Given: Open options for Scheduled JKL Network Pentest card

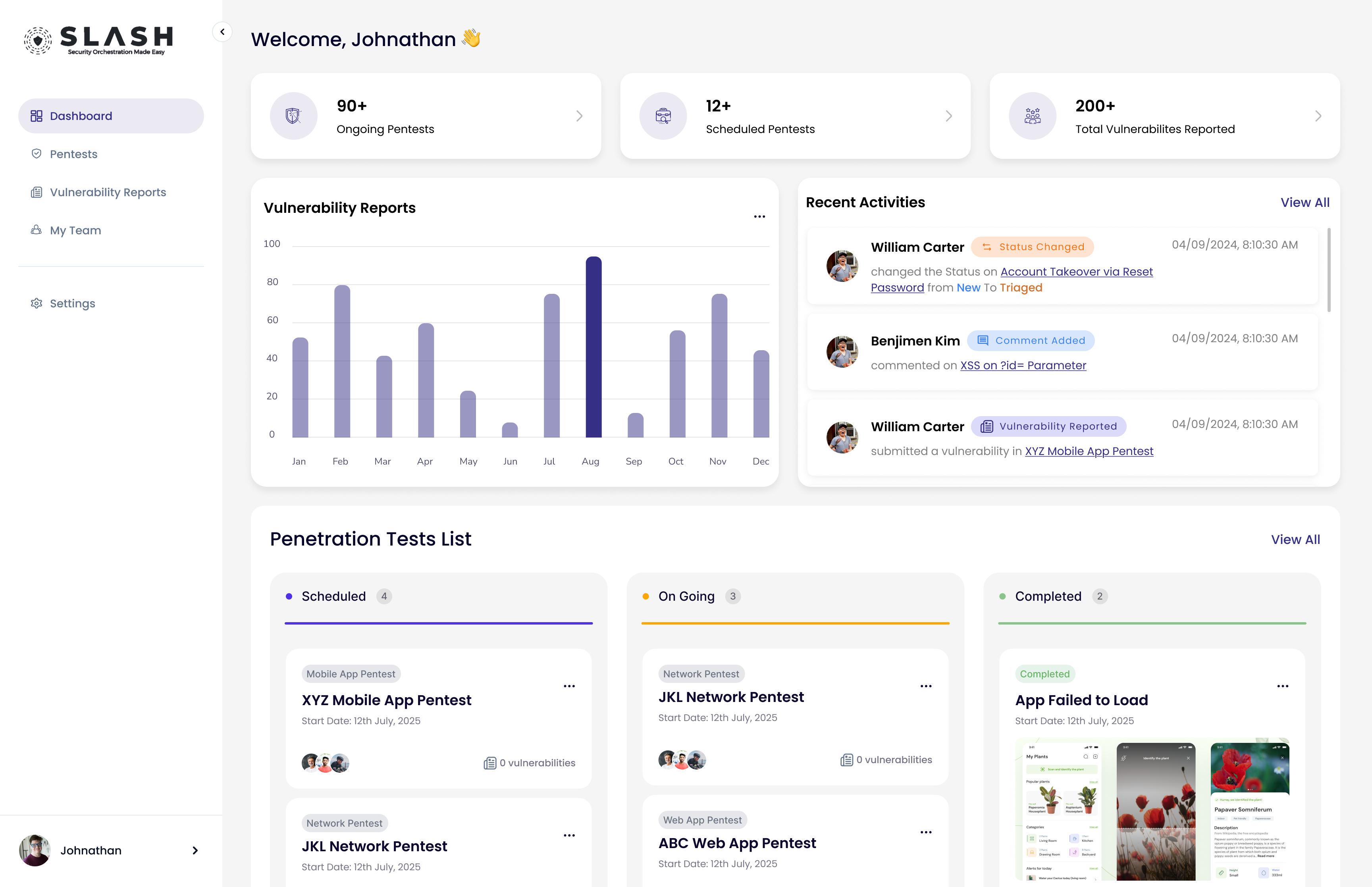Looking at the screenshot, I should [569, 835].
